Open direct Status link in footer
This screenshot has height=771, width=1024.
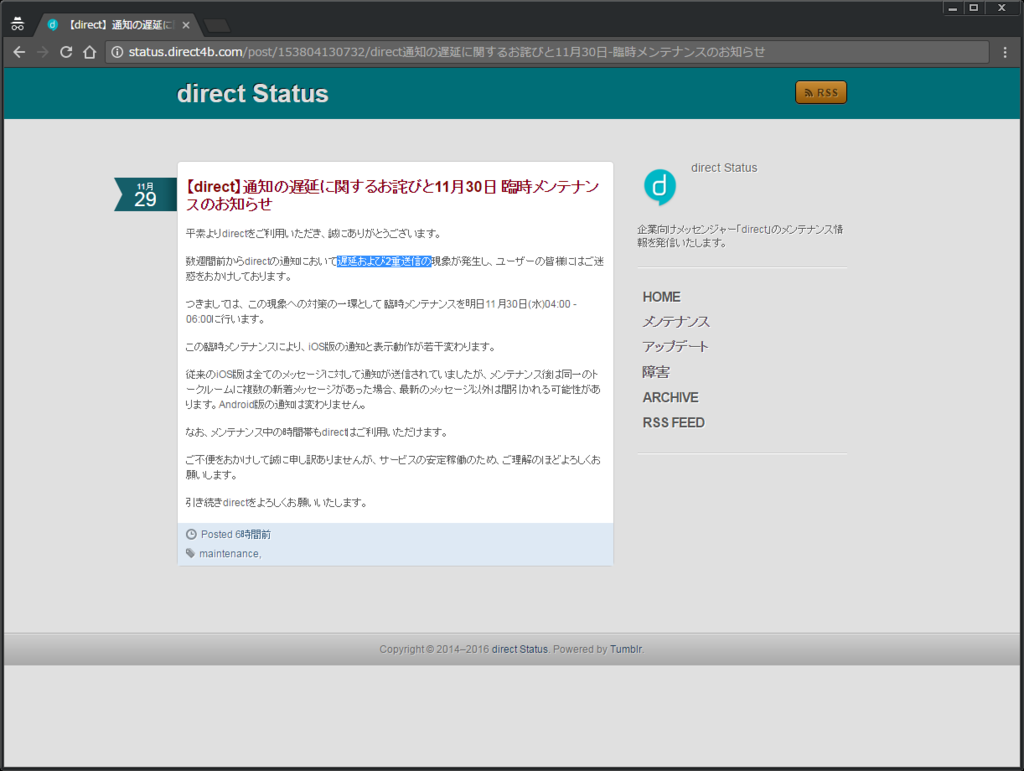[x=520, y=649]
